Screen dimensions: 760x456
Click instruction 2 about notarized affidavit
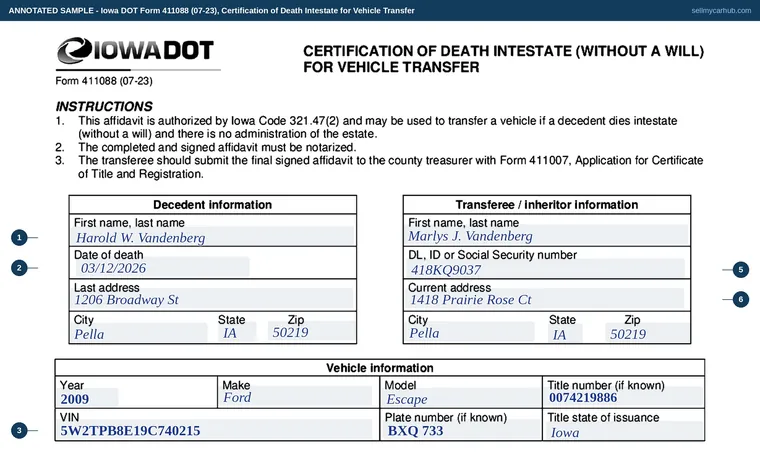point(217,147)
